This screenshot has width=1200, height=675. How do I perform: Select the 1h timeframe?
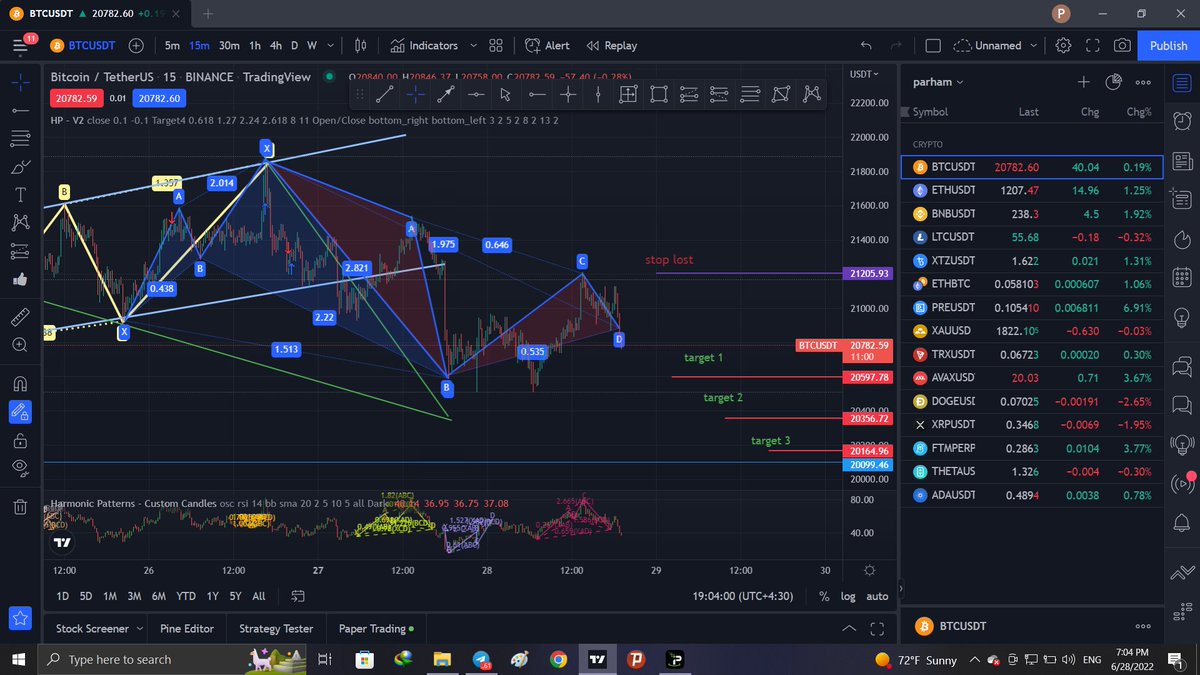(x=255, y=45)
